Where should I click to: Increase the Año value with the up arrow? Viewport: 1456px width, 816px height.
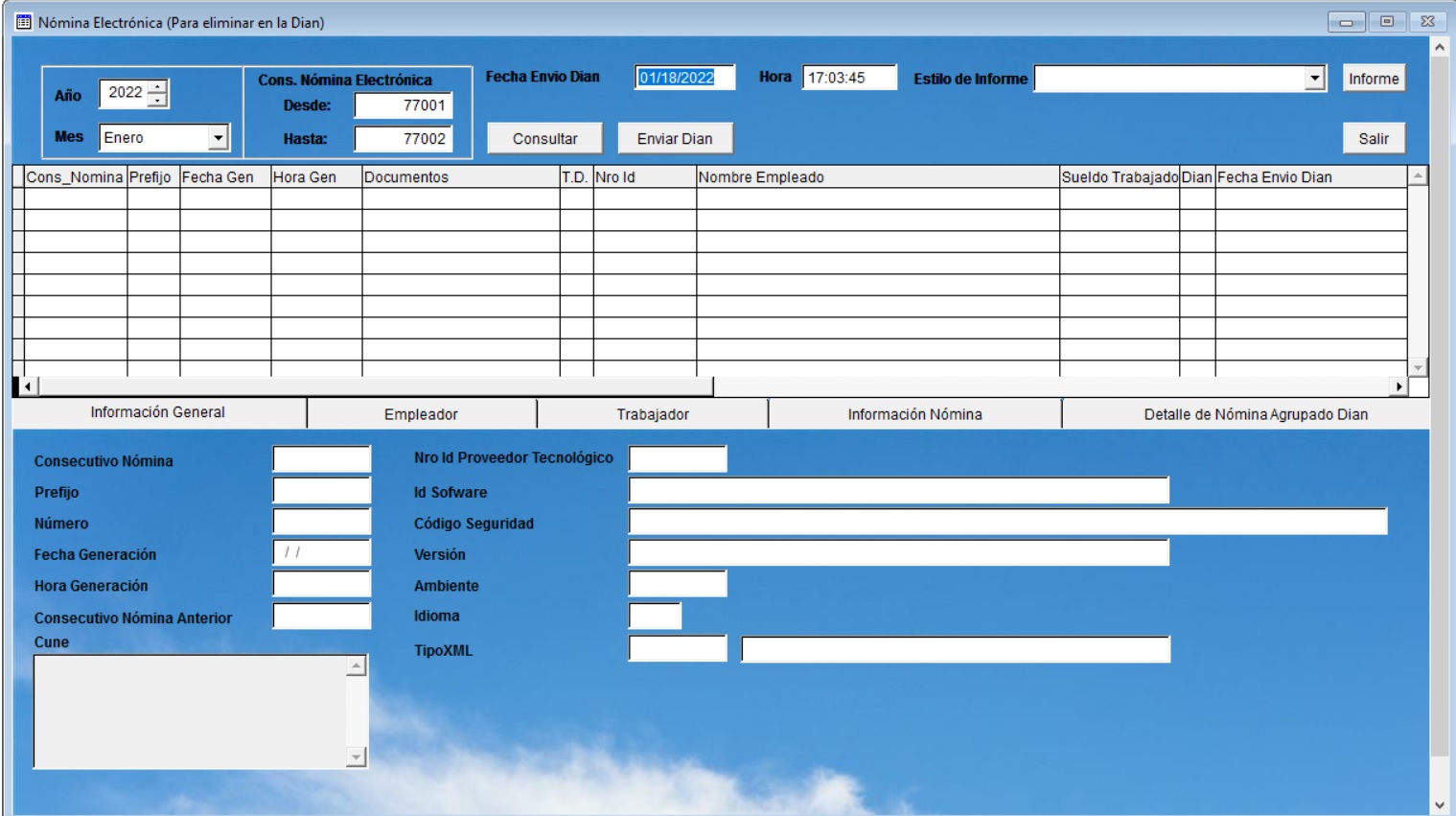point(157,86)
